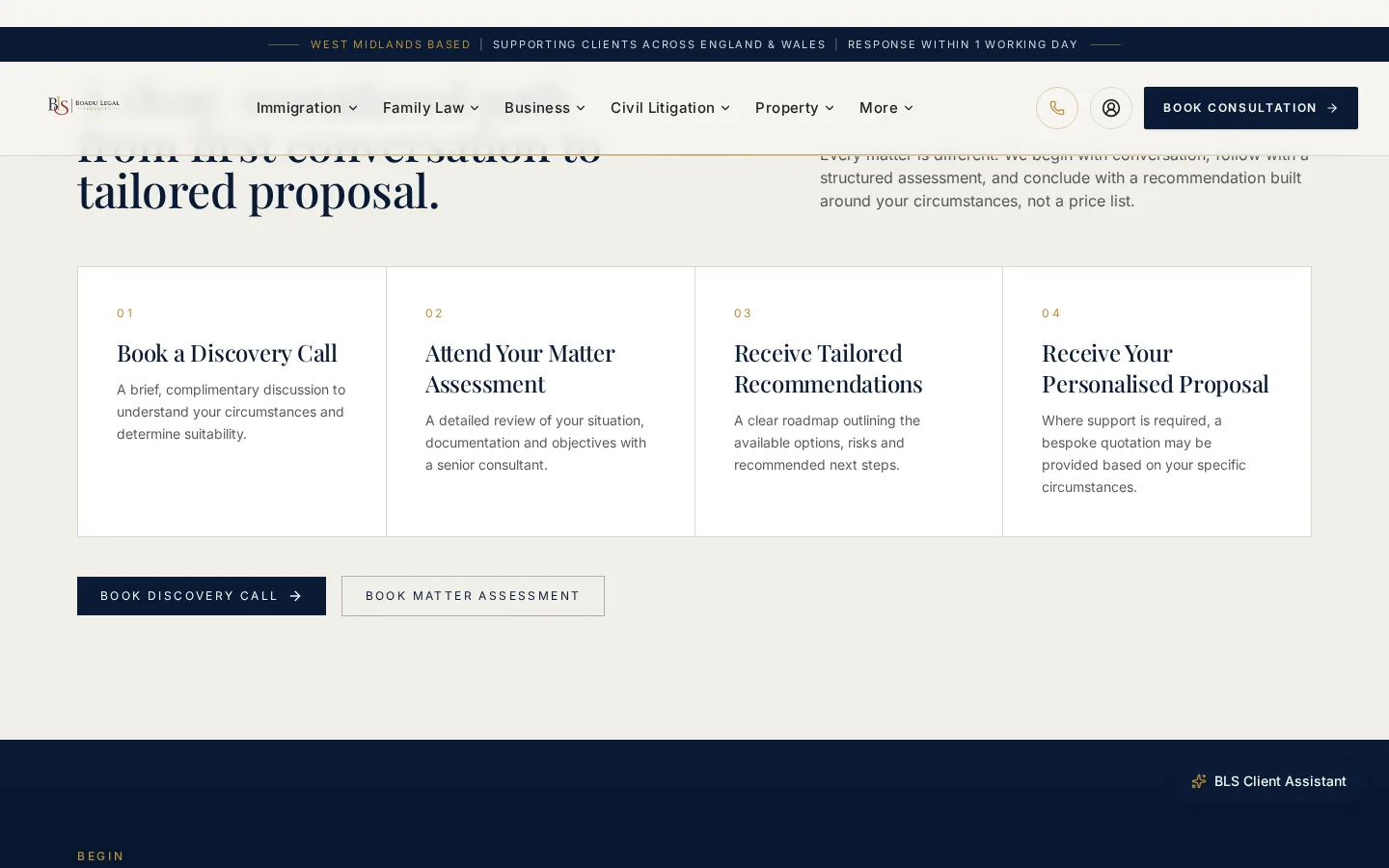Click 'A clear roadmap outlining' description
Image resolution: width=1389 pixels, height=868 pixels.
[828, 443]
